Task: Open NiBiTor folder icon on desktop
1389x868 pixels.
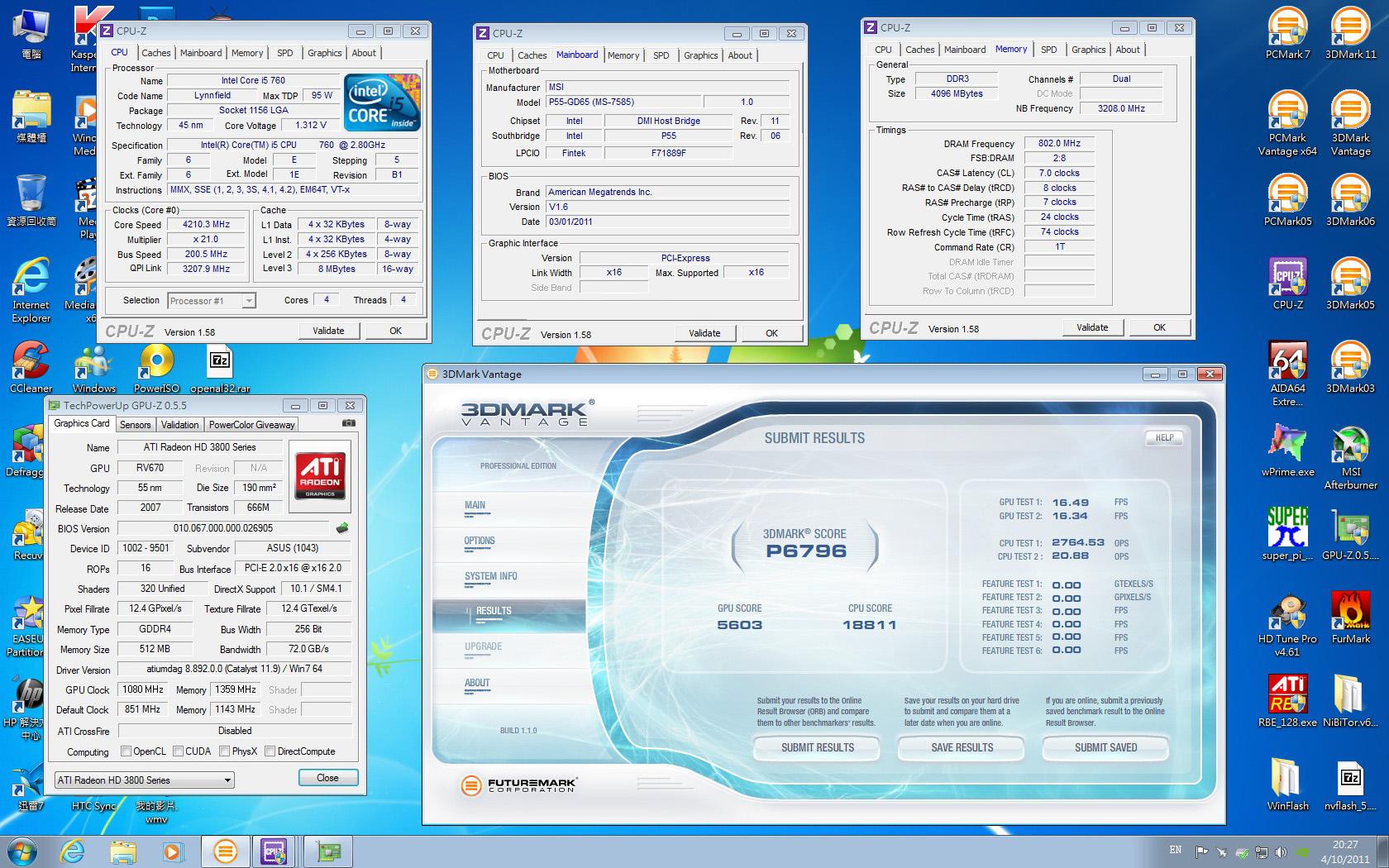Action: [x=1350, y=701]
